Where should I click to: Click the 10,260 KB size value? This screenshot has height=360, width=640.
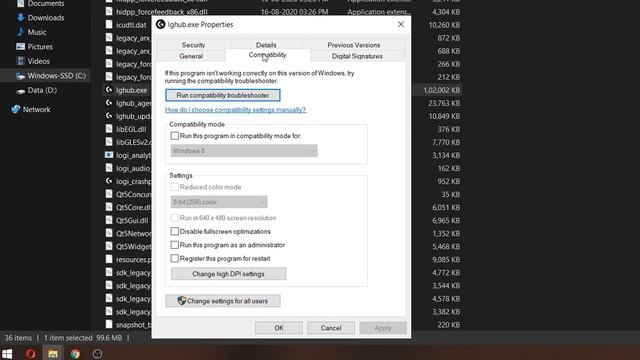[x=444, y=25]
